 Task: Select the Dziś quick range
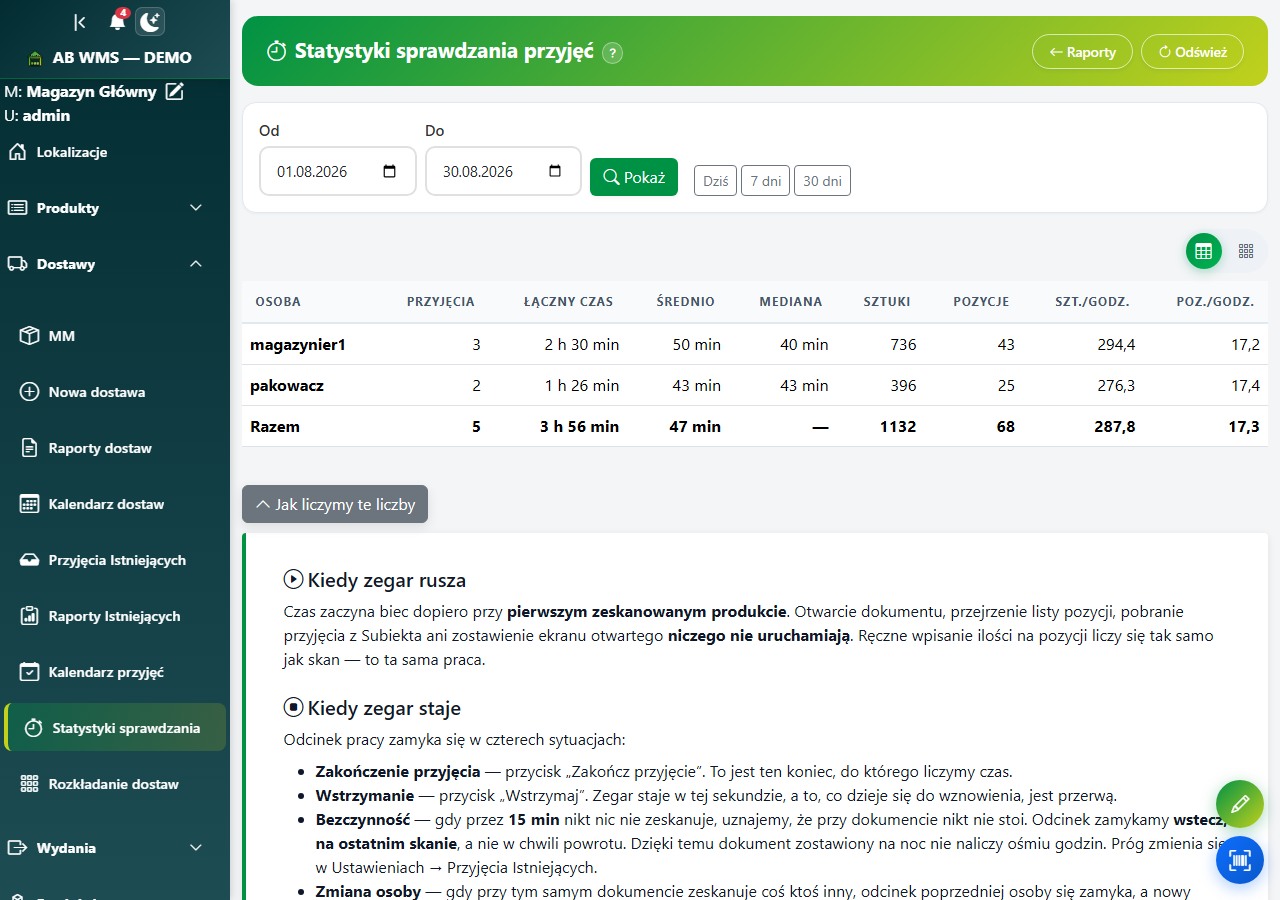pos(715,181)
